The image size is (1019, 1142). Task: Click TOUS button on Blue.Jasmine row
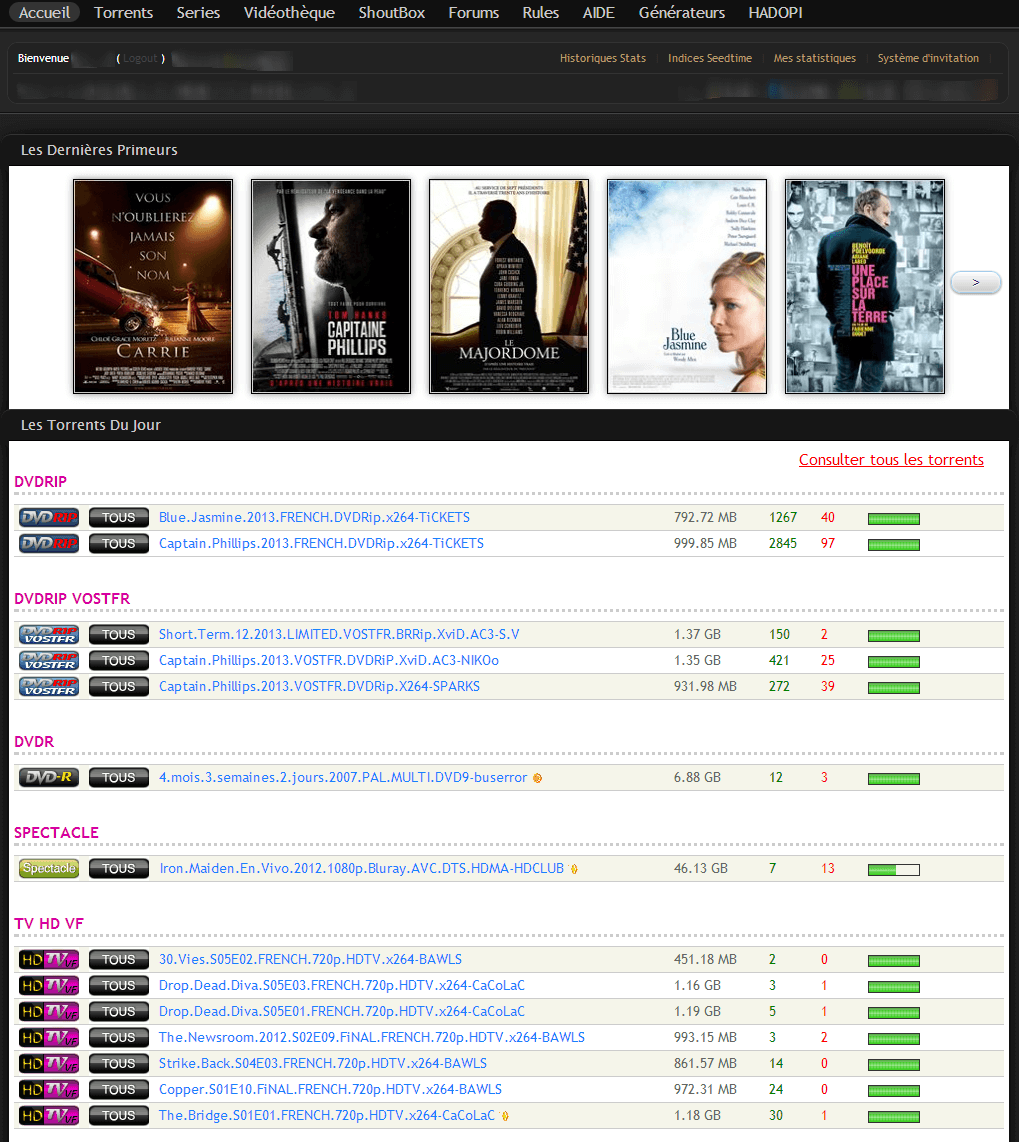click(x=119, y=518)
